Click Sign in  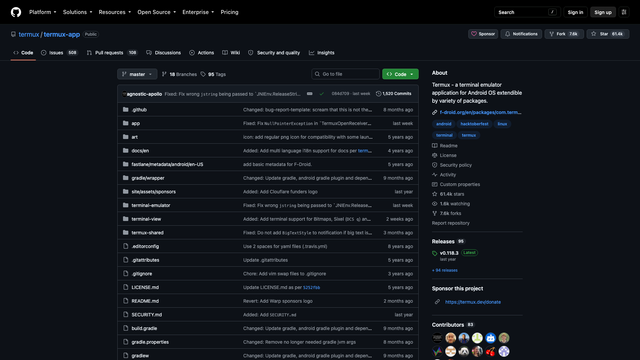pos(576,12)
